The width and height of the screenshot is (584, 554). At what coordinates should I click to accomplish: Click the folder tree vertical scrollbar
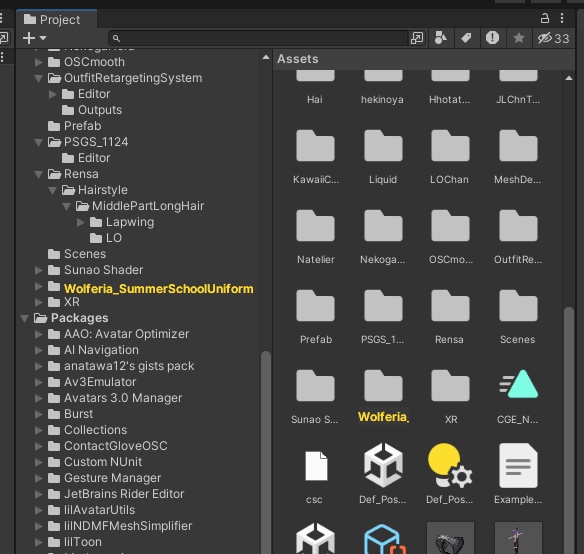[x=266, y=451]
